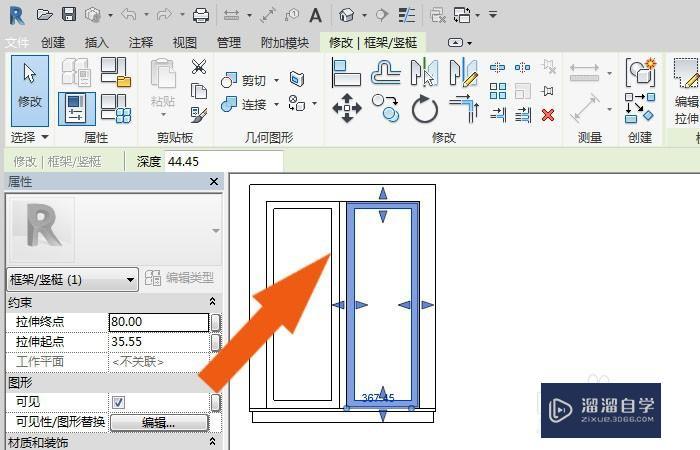This screenshot has width=700, height=450.
Task: Select the Split Element tool icon
Action: point(497,67)
